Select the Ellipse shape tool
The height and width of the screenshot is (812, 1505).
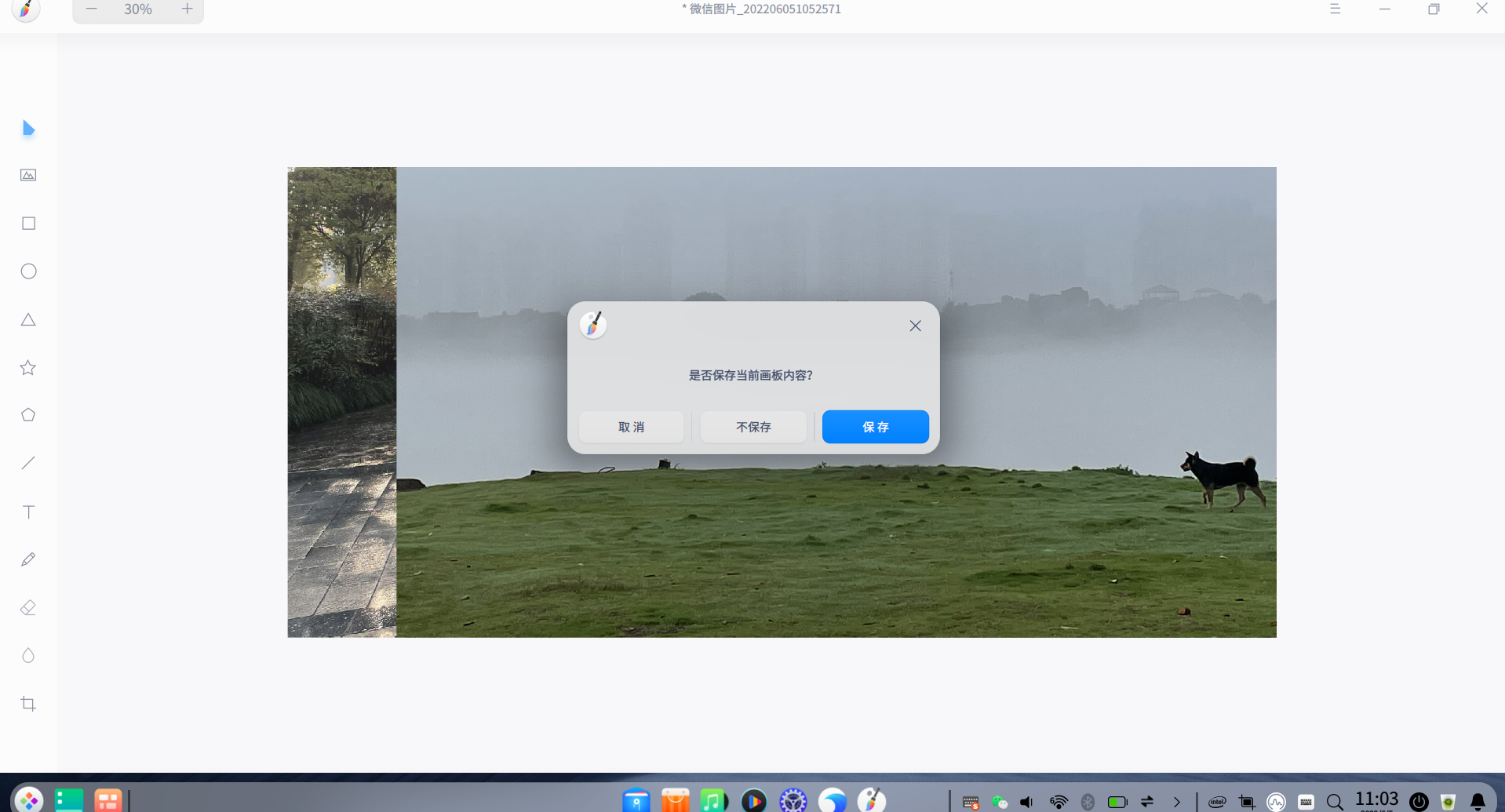tap(28, 271)
